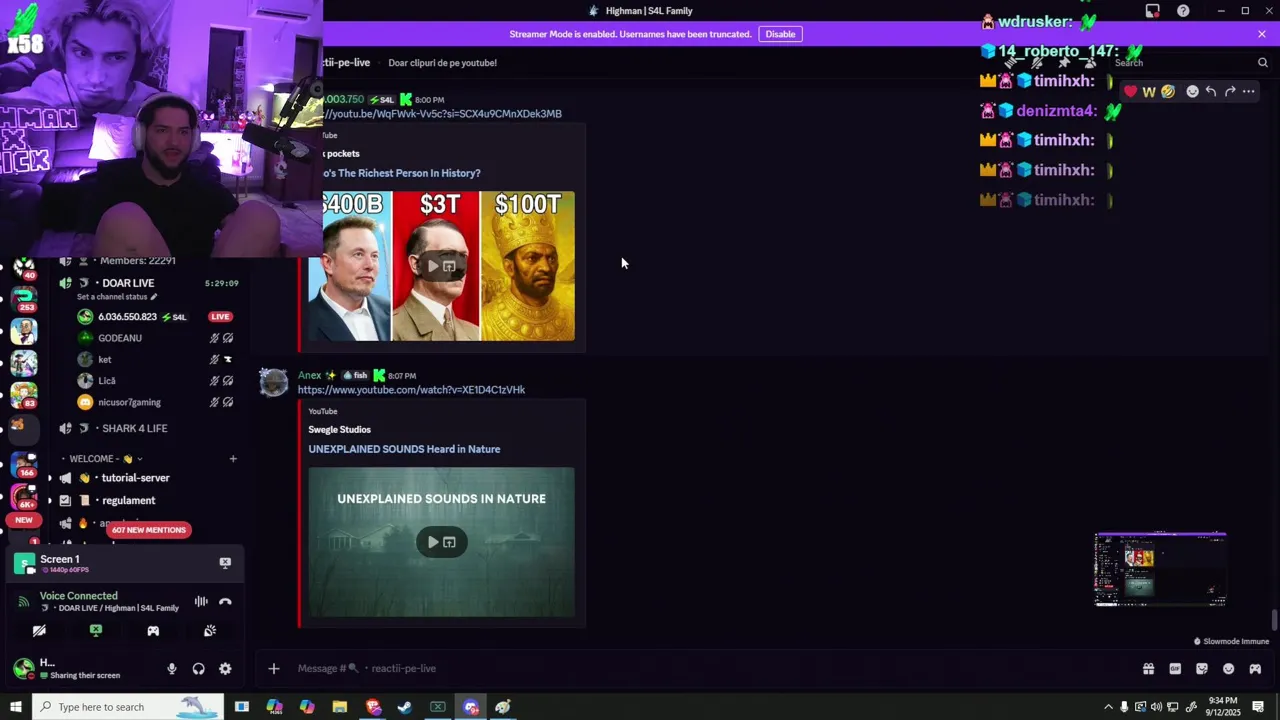Reply to the message with arrow icon
Viewport: 1280px width, 720px height.
(x=1211, y=92)
